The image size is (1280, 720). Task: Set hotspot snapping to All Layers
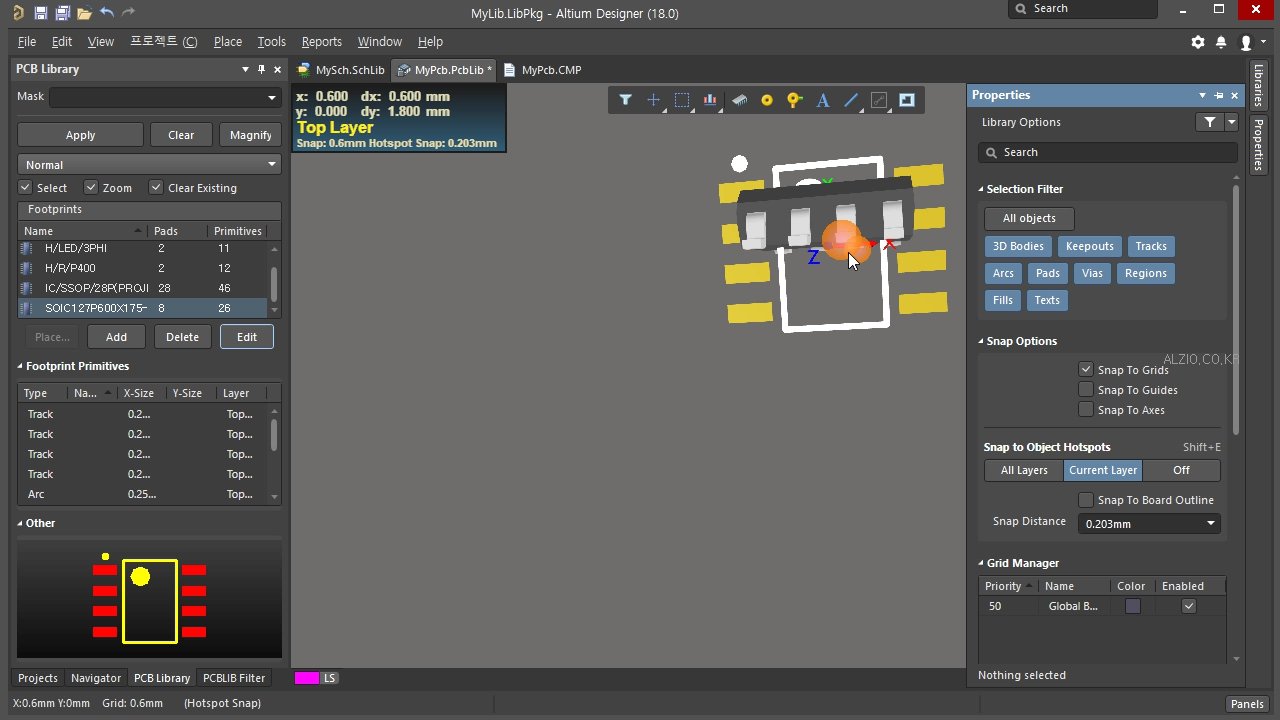(x=1024, y=470)
